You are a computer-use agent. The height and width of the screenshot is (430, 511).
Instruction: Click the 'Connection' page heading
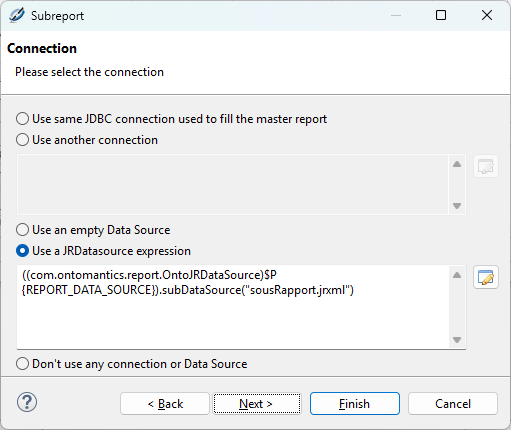tap(42, 49)
